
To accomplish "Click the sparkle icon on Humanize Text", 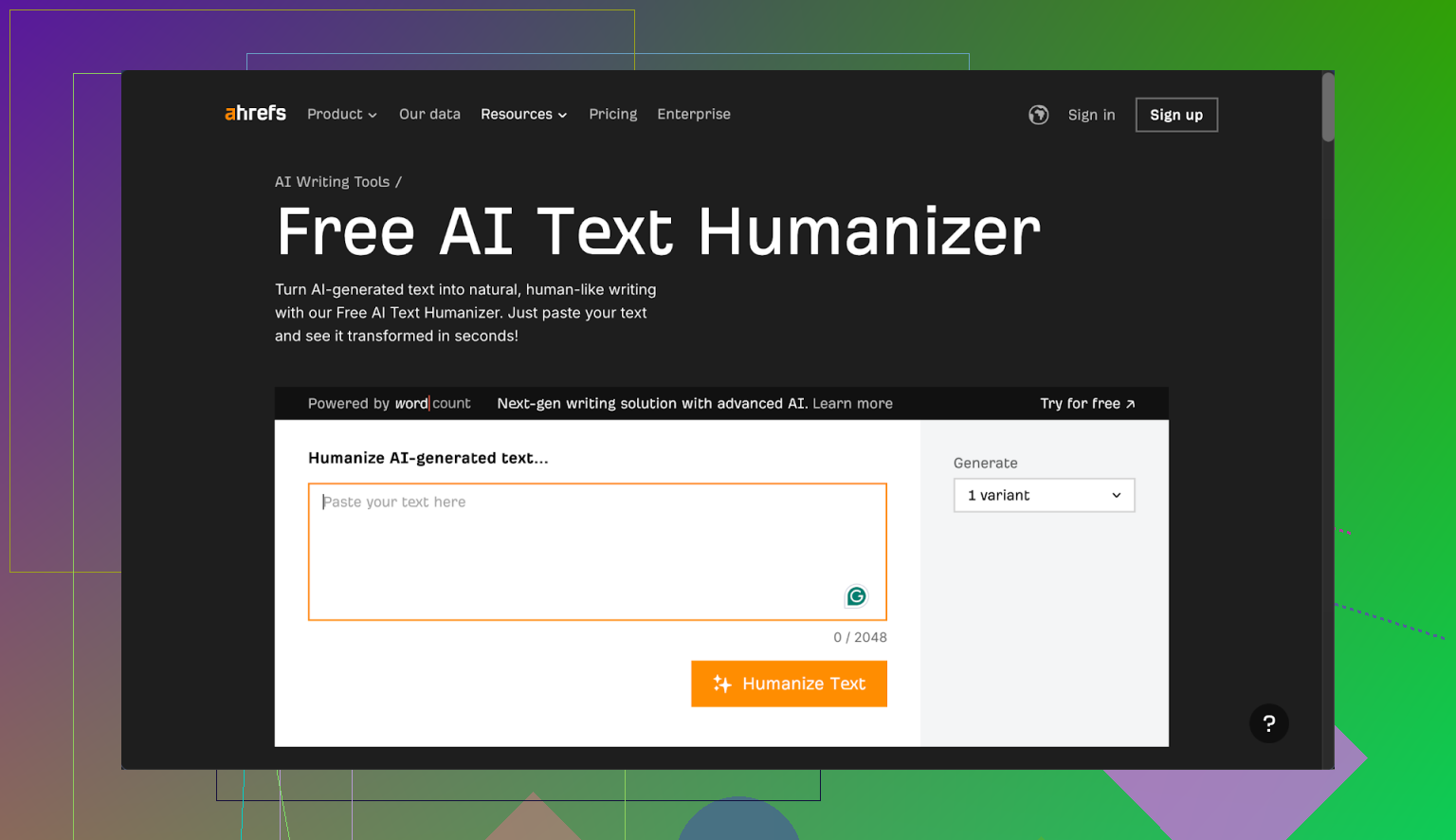I will click(x=722, y=685).
